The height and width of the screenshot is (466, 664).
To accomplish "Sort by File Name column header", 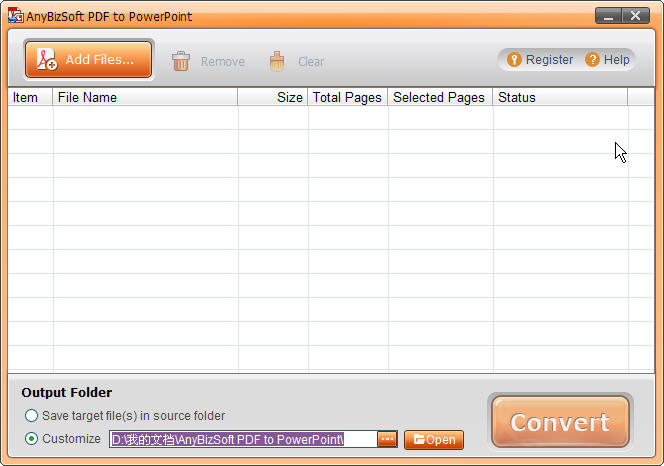I will (145, 97).
